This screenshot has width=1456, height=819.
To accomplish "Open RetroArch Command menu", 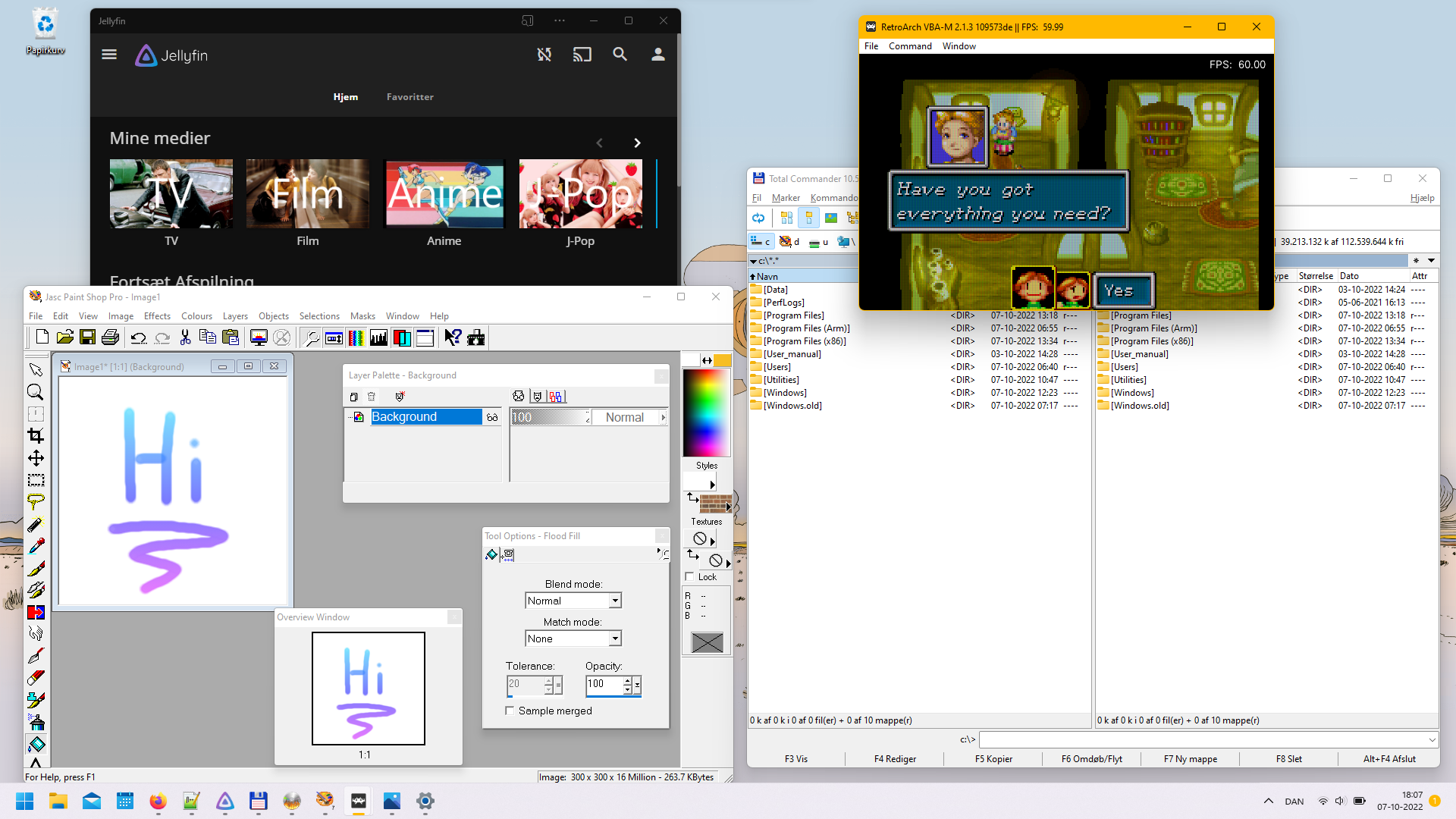I will (x=910, y=46).
